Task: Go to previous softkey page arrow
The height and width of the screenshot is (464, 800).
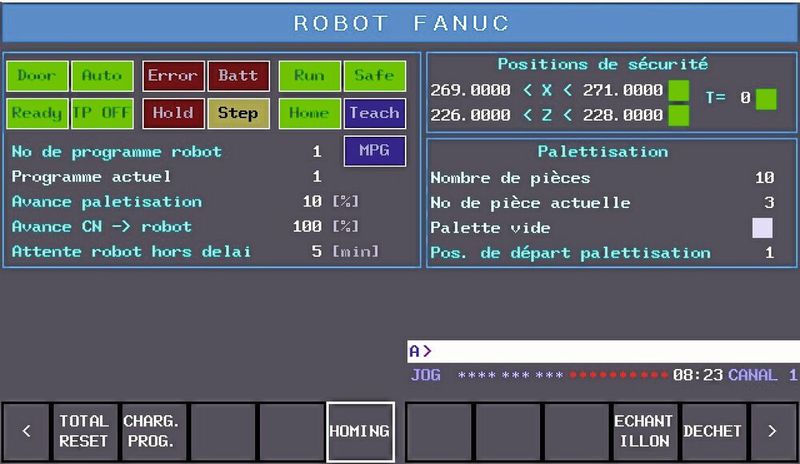Action: [27, 431]
